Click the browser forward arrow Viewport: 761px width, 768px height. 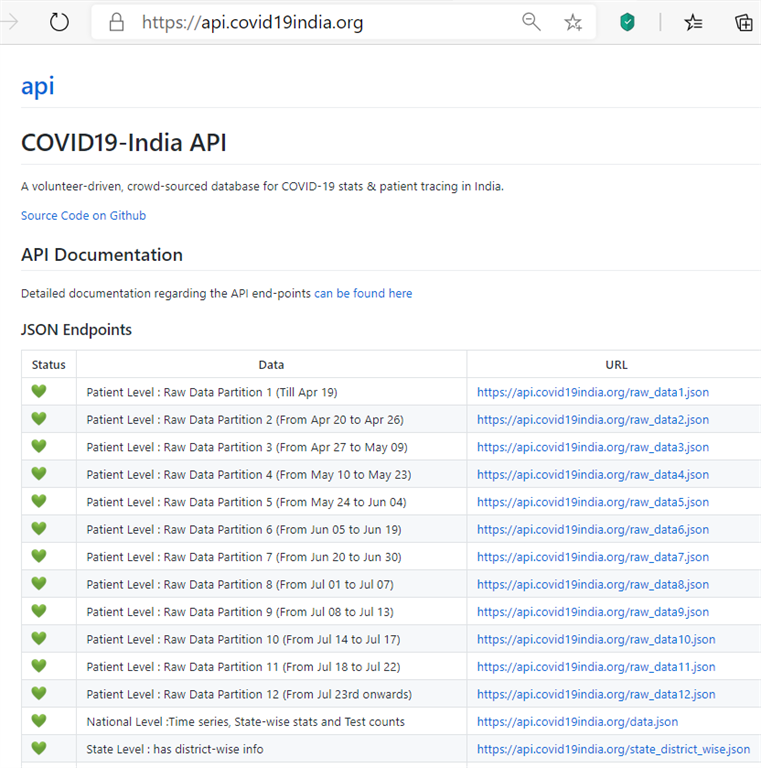click(x=10, y=22)
